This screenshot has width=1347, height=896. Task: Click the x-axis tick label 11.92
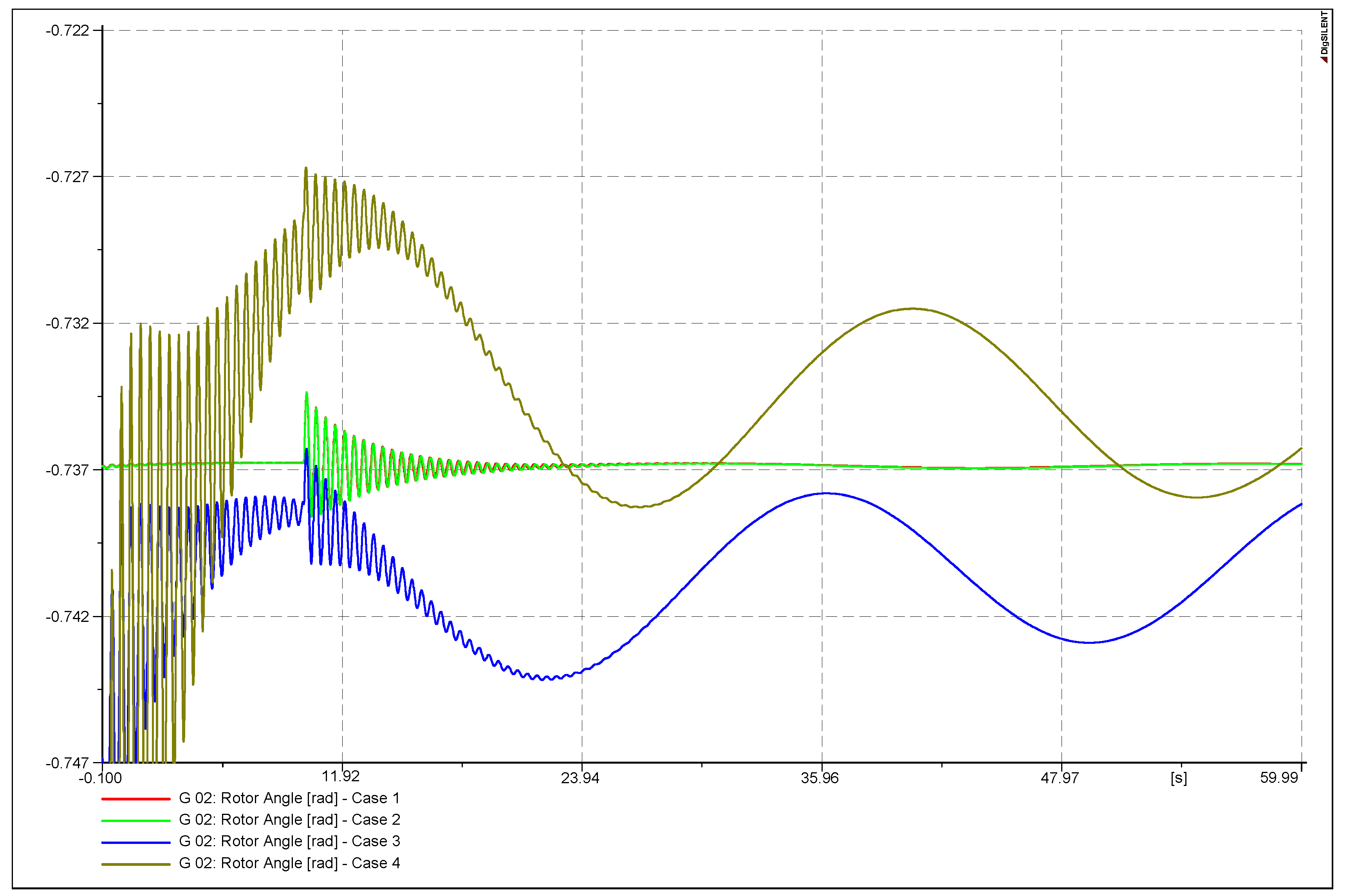pos(340,776)
